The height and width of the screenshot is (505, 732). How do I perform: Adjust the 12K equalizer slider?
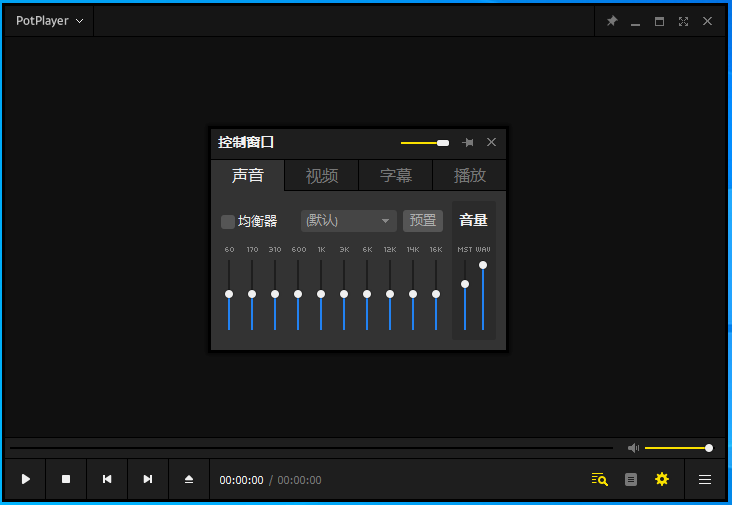[390, 295]
